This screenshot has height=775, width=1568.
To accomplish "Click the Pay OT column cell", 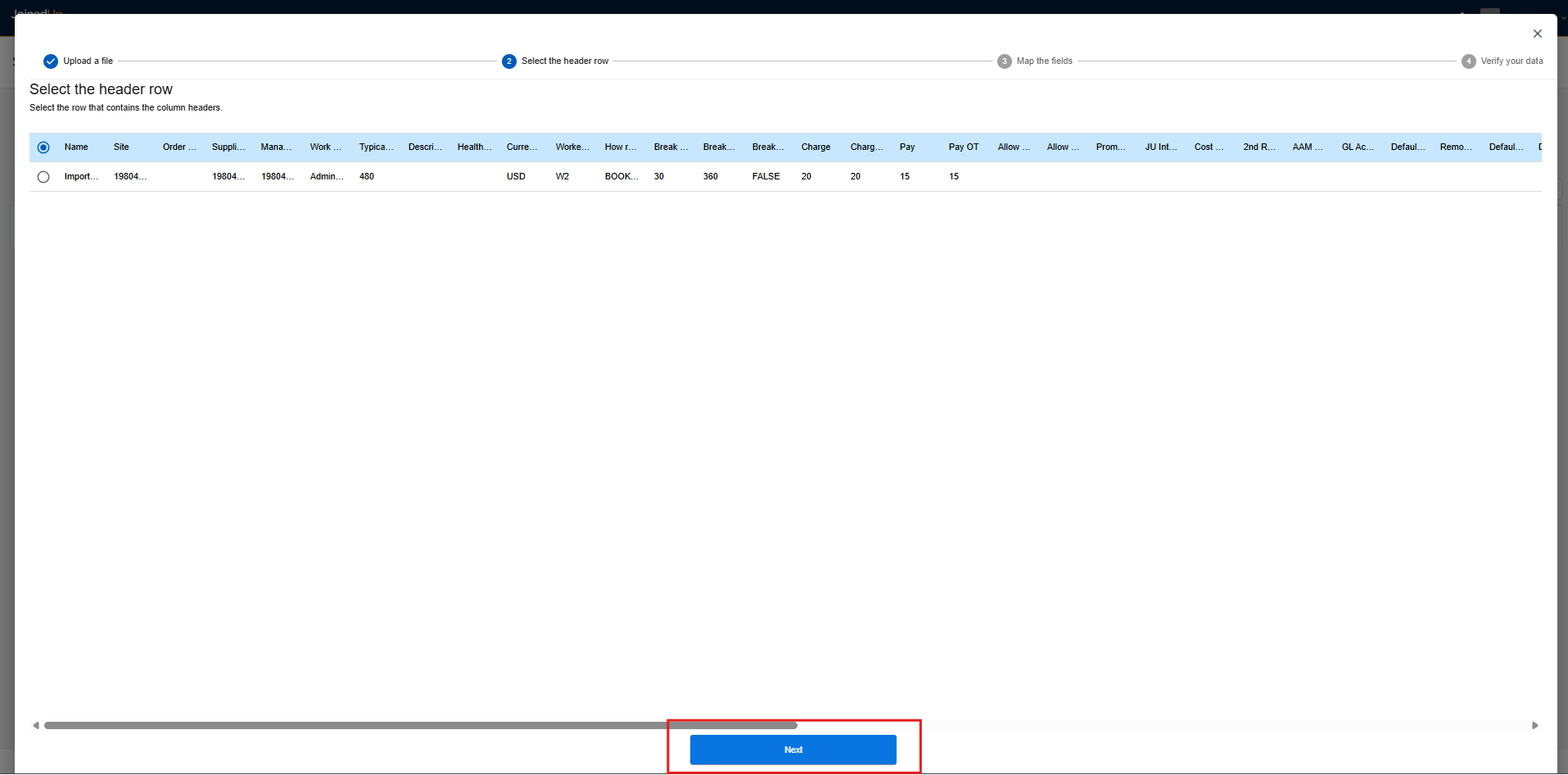I will (963, 147).
